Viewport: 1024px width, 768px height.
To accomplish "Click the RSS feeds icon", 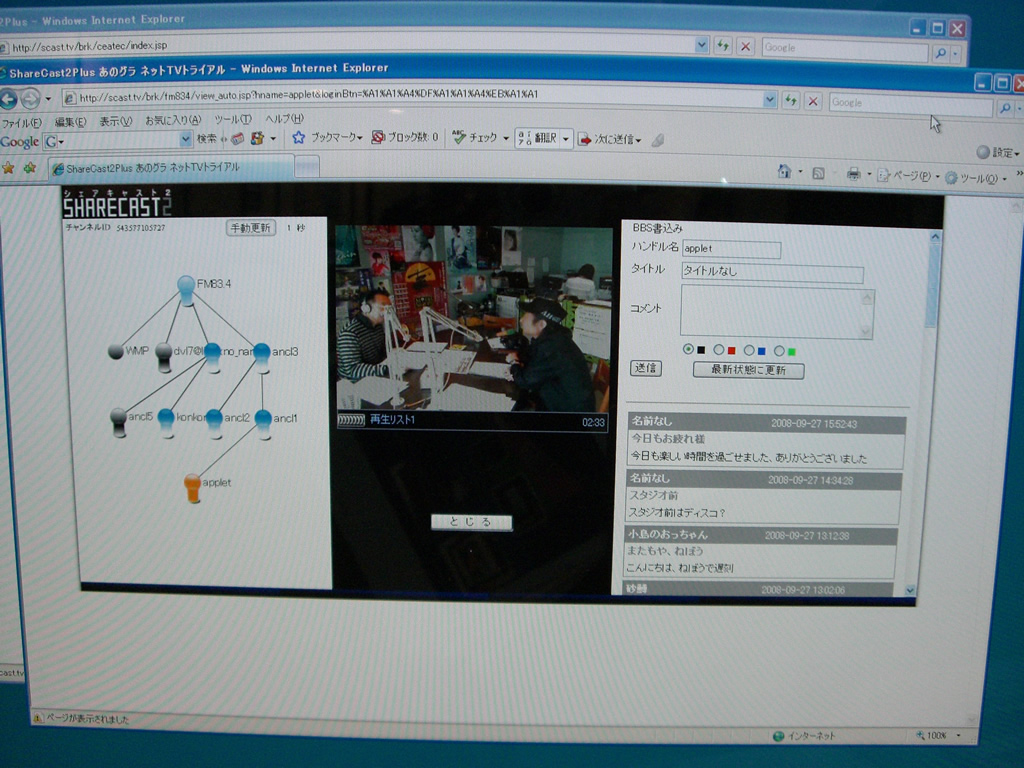I will [x=818, y=173].
